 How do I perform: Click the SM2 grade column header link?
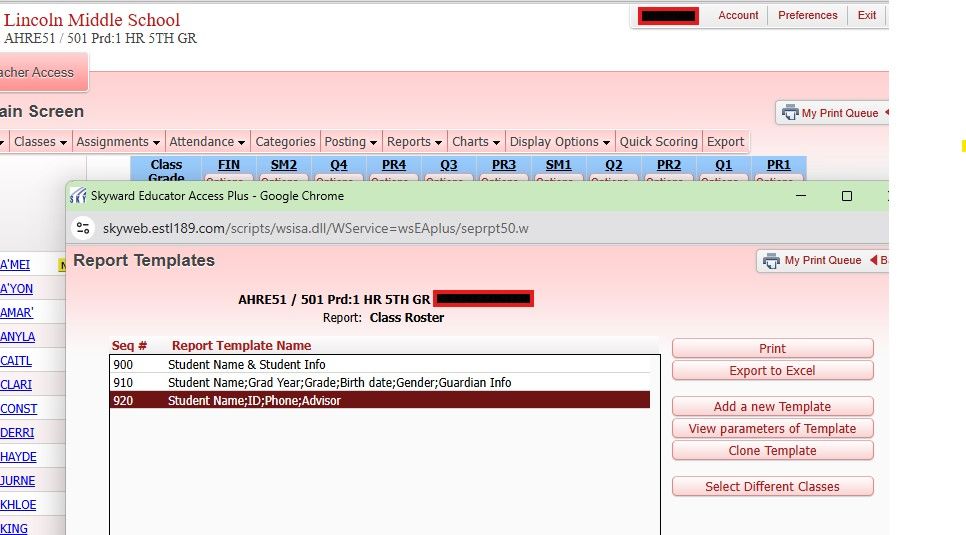(283, 165)
